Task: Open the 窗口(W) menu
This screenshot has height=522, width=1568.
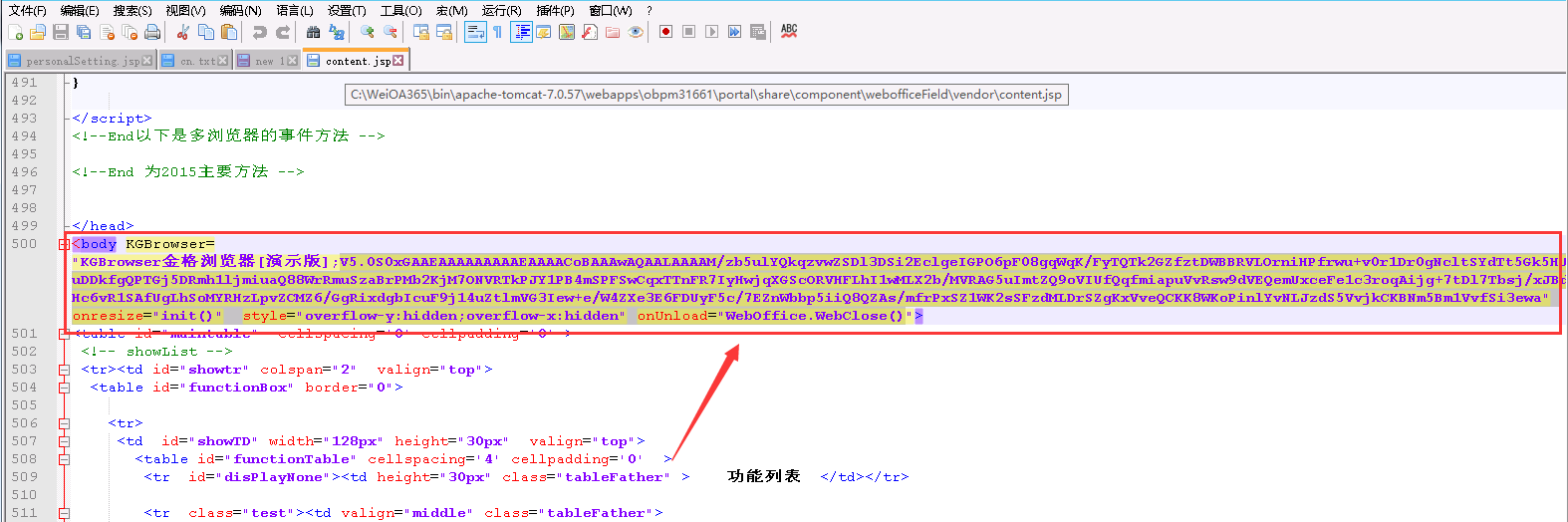Action: 610,10
